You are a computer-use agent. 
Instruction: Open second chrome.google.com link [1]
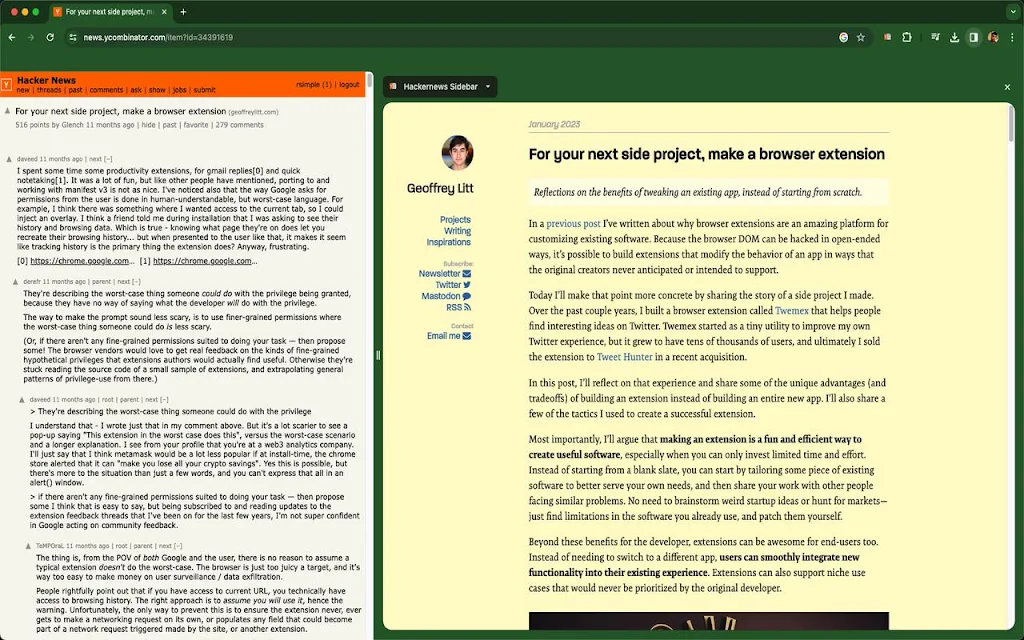pos(205,261)
